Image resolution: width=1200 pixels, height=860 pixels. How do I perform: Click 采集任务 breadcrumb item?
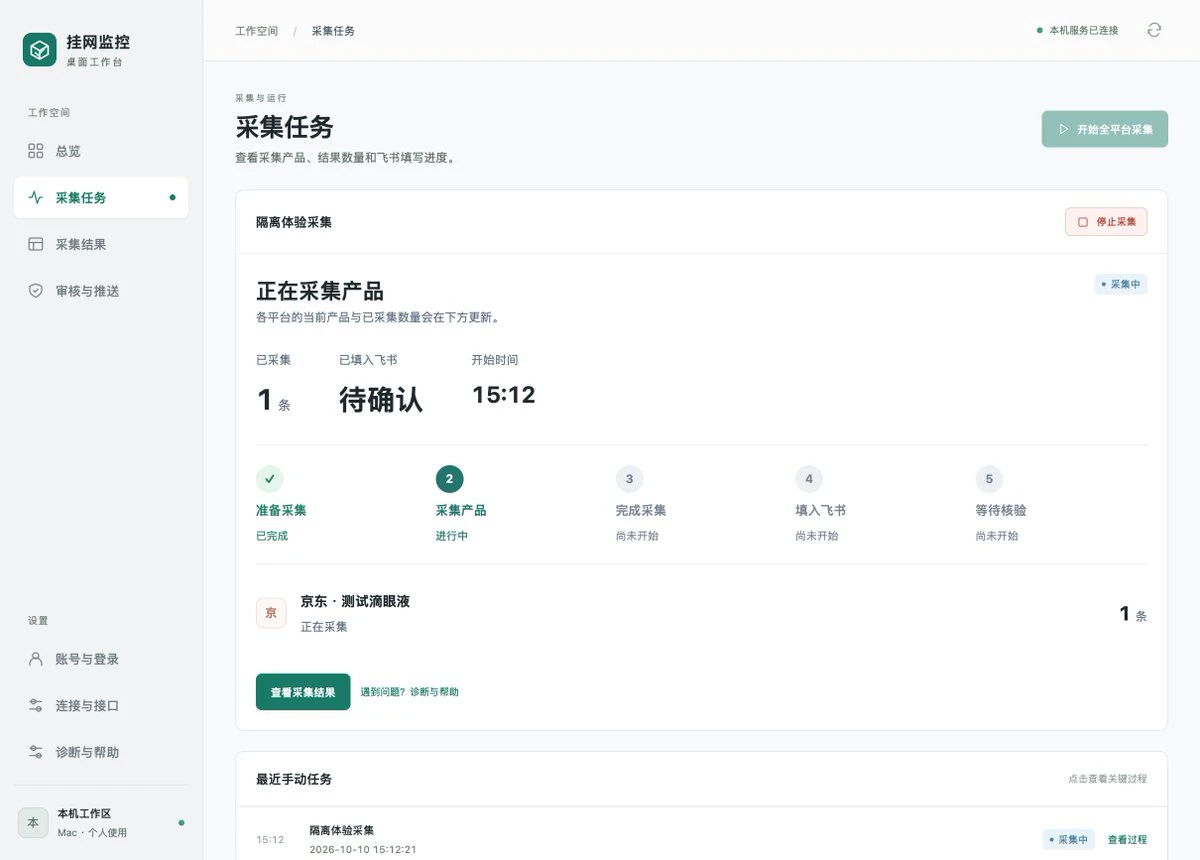(x=333, y=31)
